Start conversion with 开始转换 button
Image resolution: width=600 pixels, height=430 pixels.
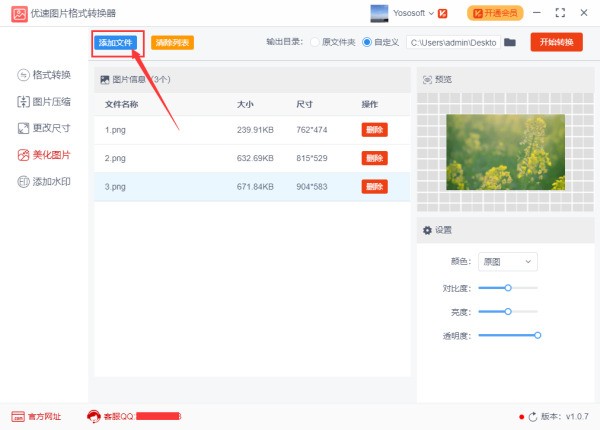[556, 42]
